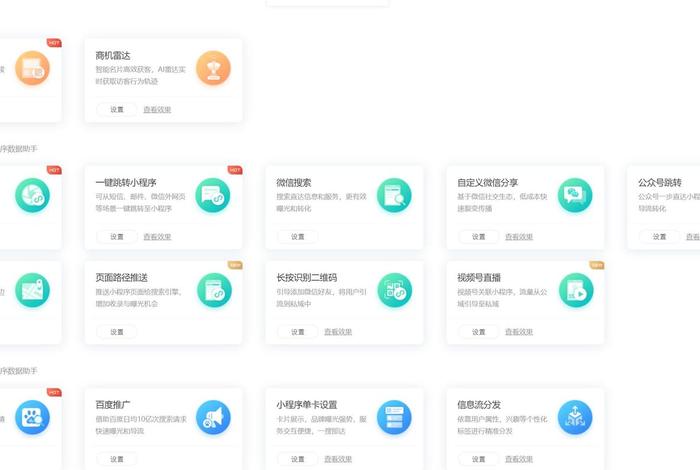Click the green map-pin icon in the cut-off card
The width and height of the screenshot is (700, 470).
[32, 291]
